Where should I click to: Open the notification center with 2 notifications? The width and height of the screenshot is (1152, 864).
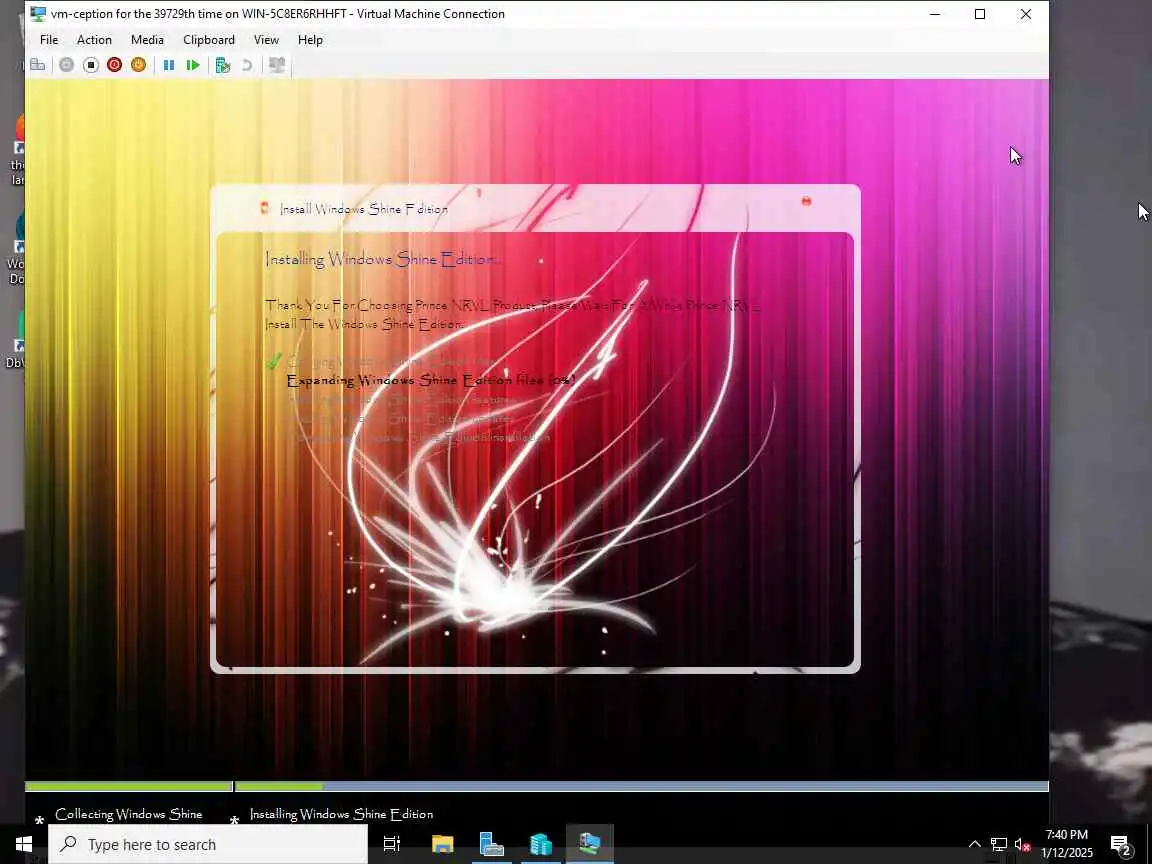1120,844
